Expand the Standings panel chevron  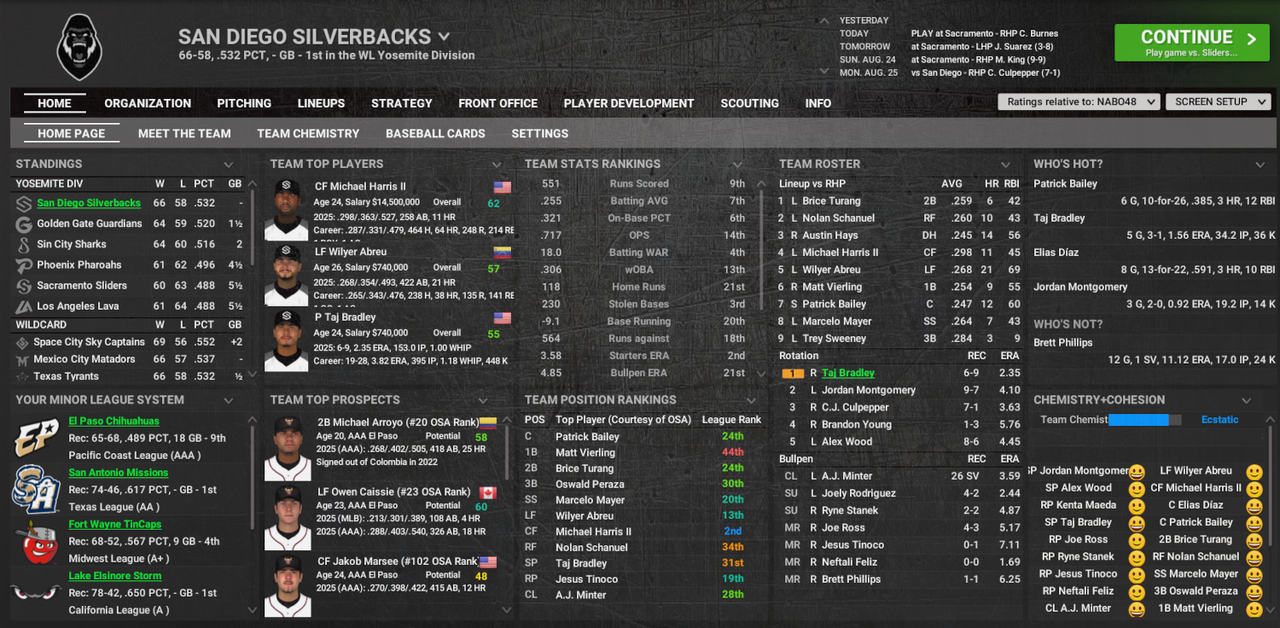[228, 165]
